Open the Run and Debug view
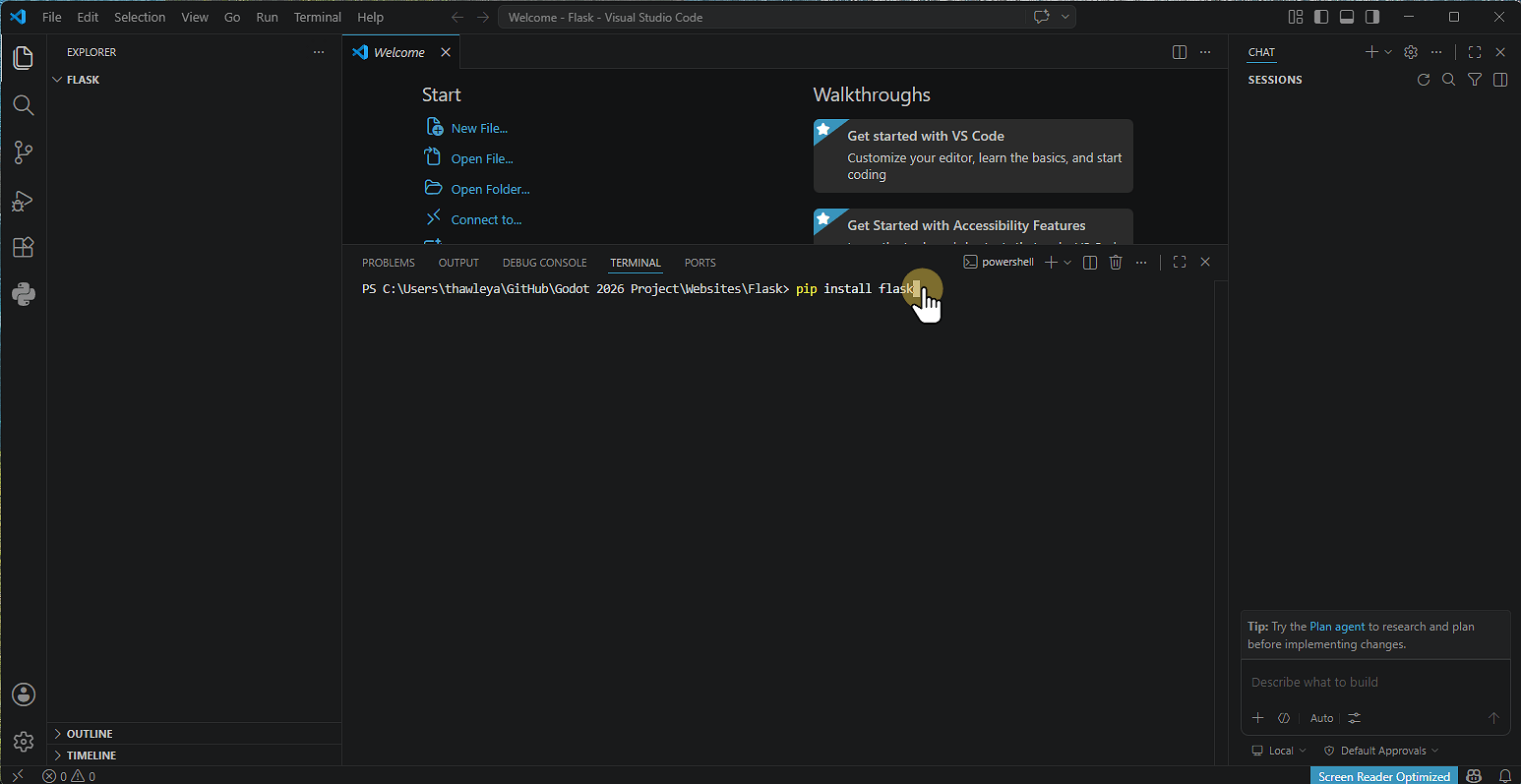Screen dimensions: 1521x784 (x=24, y=201)
